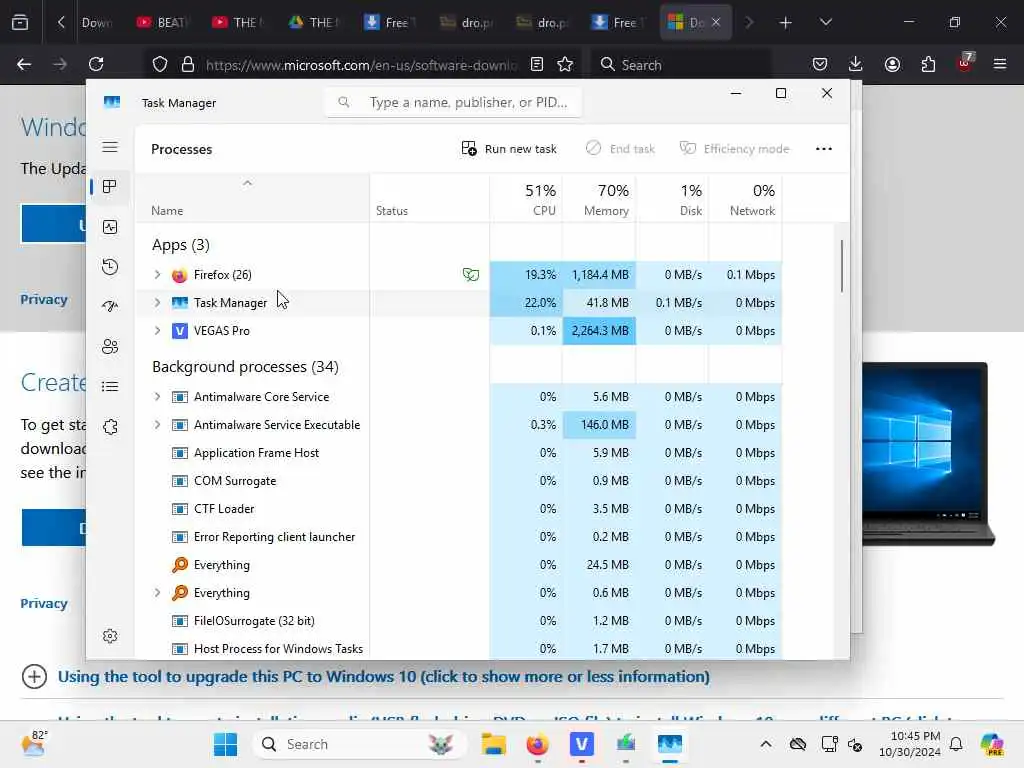Sort by Status column header
The image size is (1024, 768).
click(x=429, y=199)
